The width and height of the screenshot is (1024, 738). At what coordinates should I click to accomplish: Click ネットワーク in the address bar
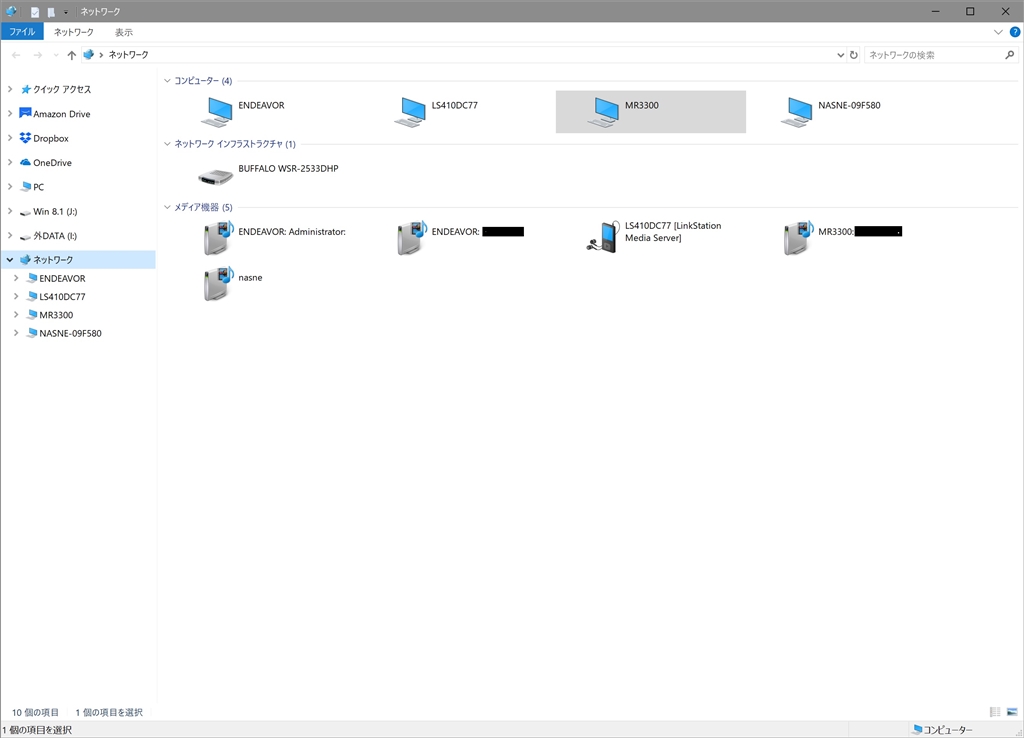pos(129,55)
